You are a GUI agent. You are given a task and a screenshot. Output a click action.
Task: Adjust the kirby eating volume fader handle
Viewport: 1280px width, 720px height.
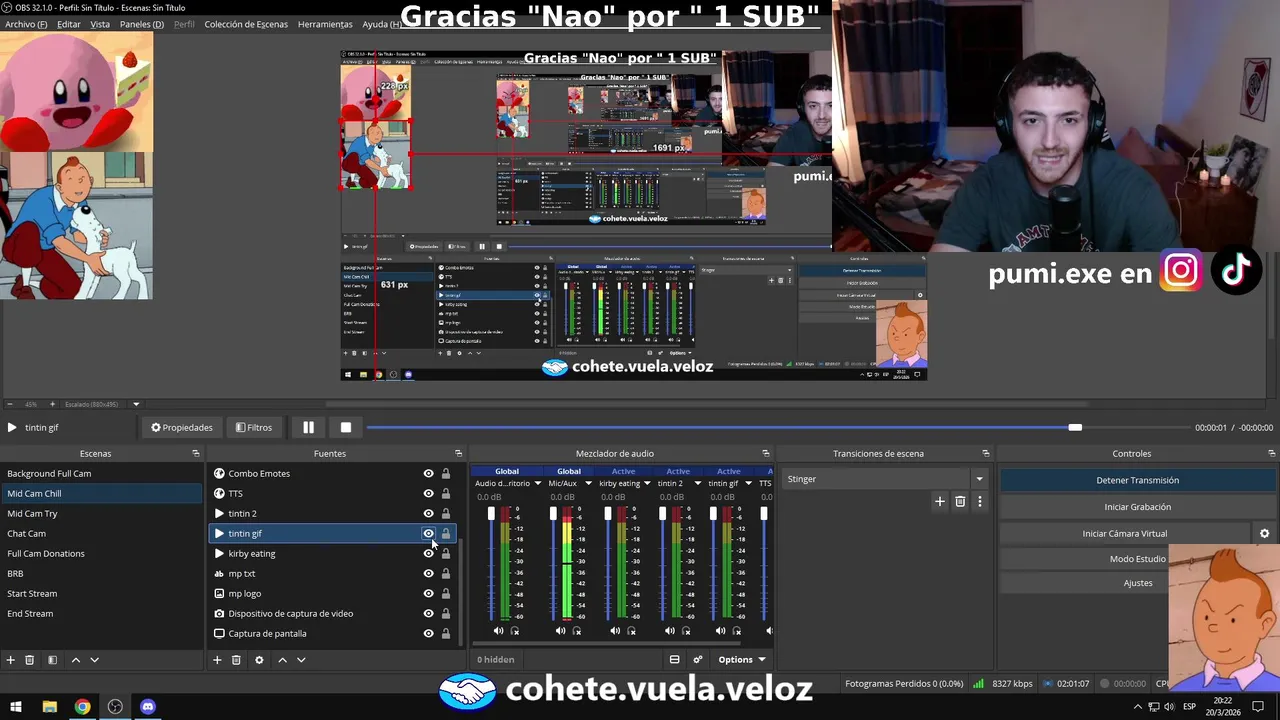point(608,514)
